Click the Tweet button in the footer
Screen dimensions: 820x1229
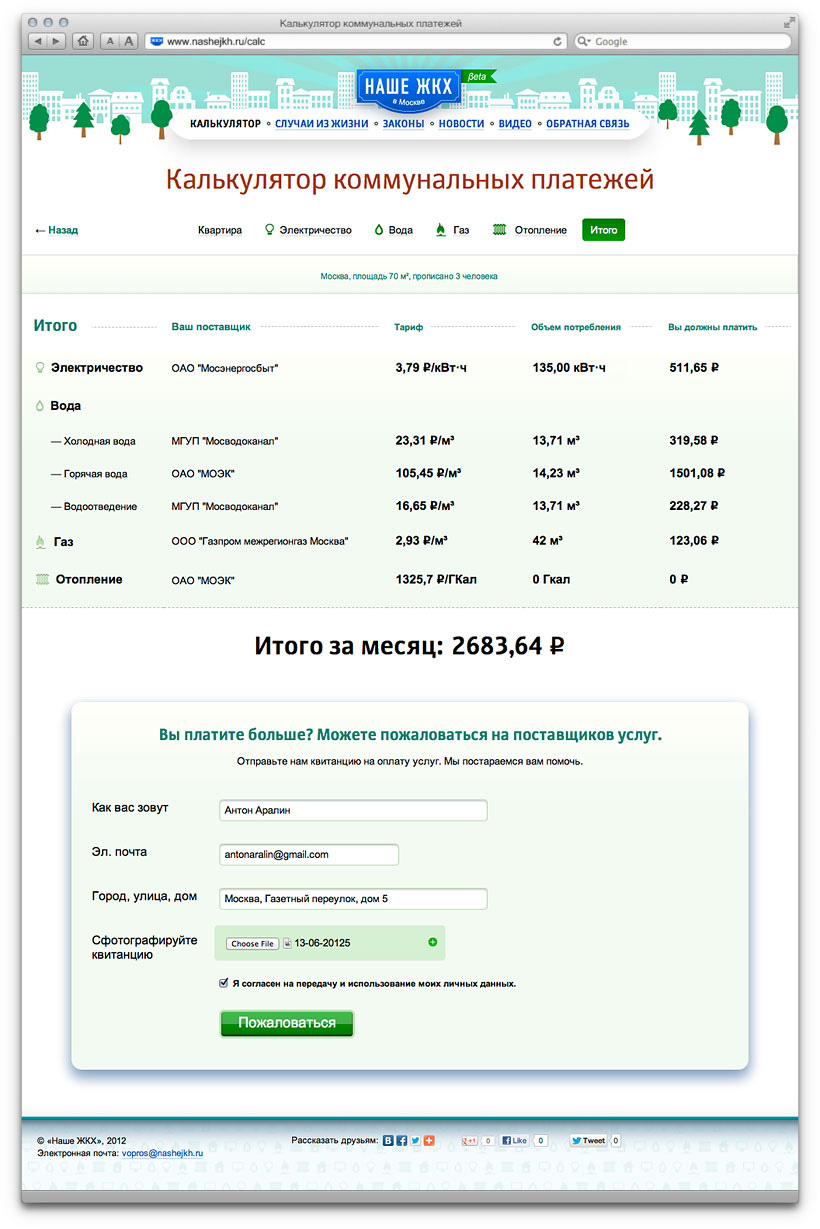(588, 1140)
